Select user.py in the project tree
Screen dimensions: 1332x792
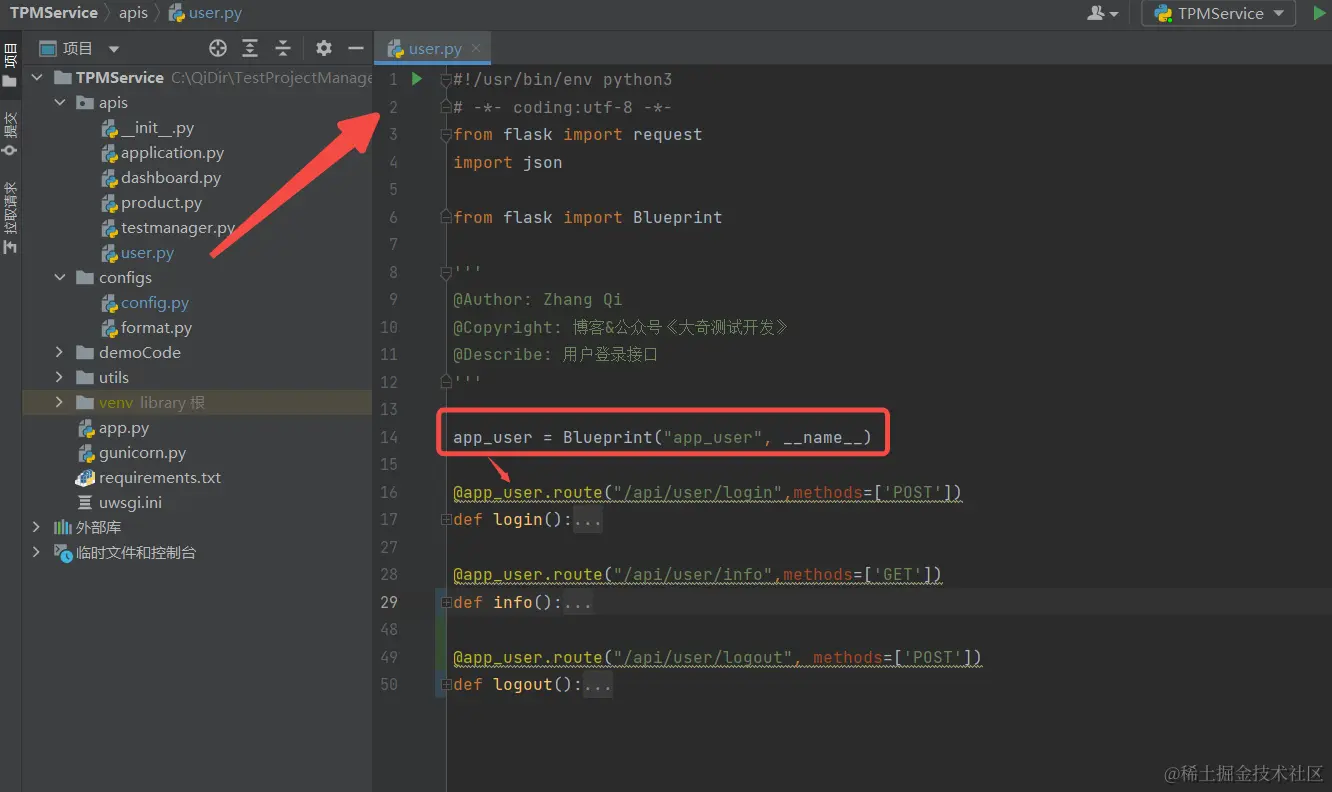(x=137, y=253)
